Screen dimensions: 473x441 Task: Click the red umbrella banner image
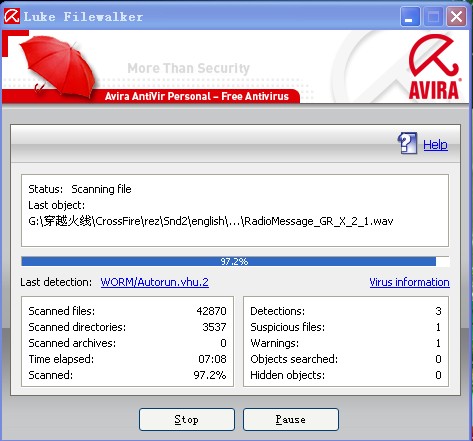click(58, 67)
